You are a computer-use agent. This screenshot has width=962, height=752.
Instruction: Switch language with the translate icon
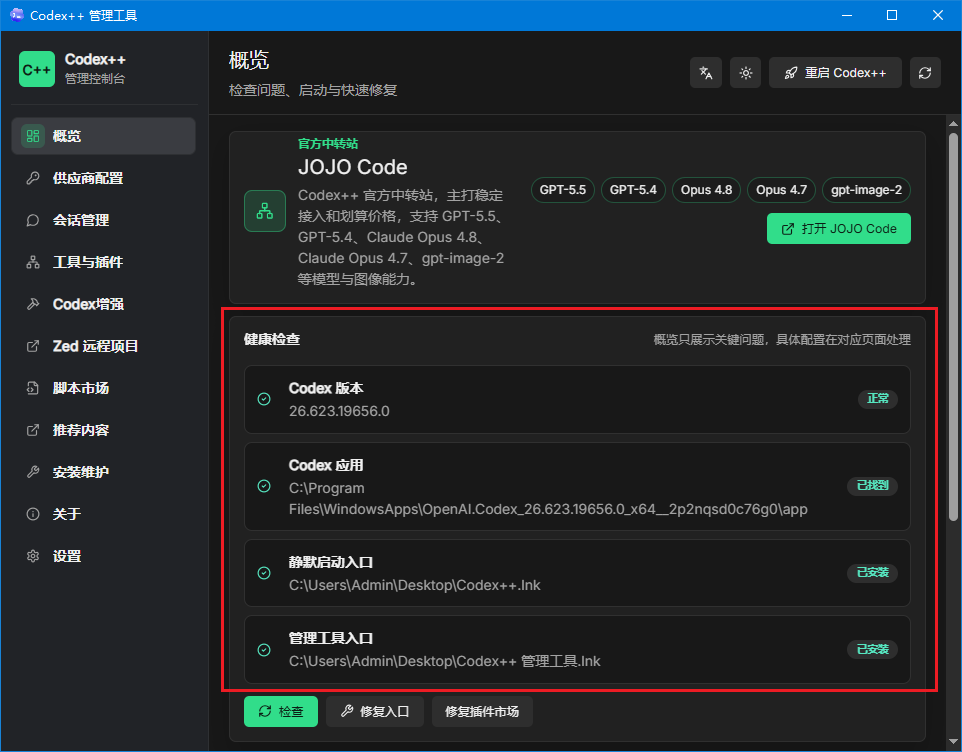(x=706, y=73)
